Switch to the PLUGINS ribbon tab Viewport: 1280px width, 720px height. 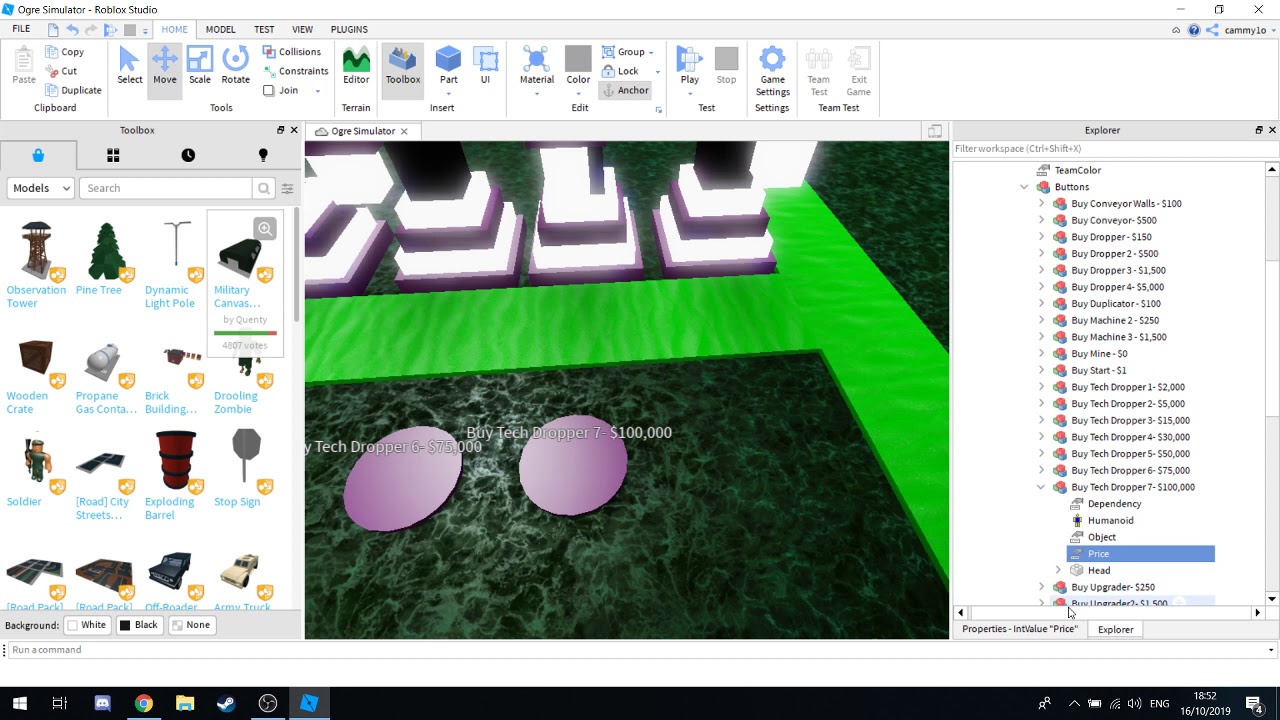[349, 30]
